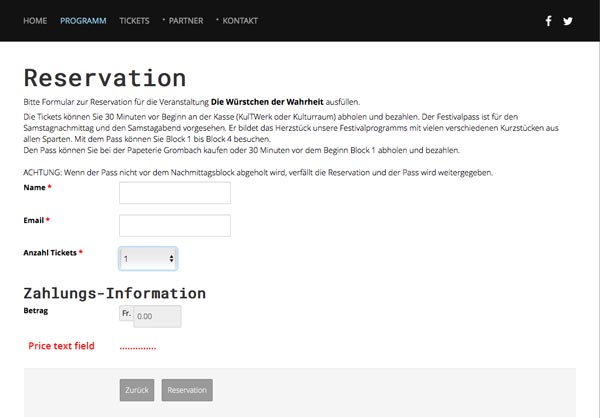Submit with the grey Reservation button
600x418 pixels.
pos(187,390)
